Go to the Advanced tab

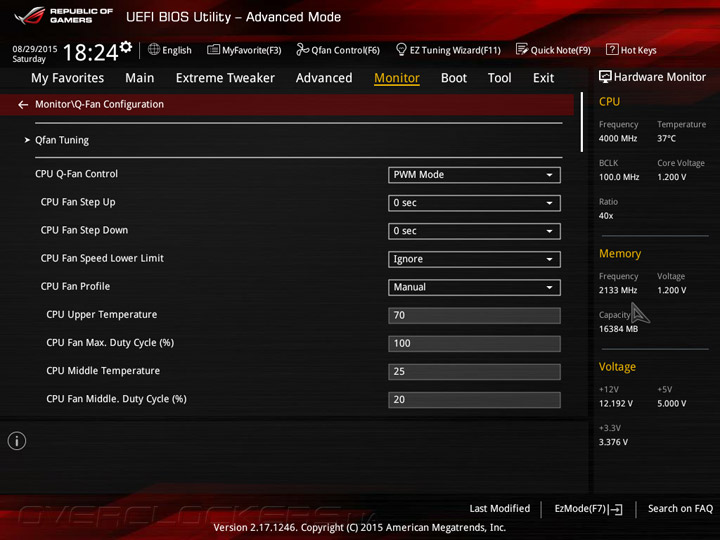coord(324,78)
